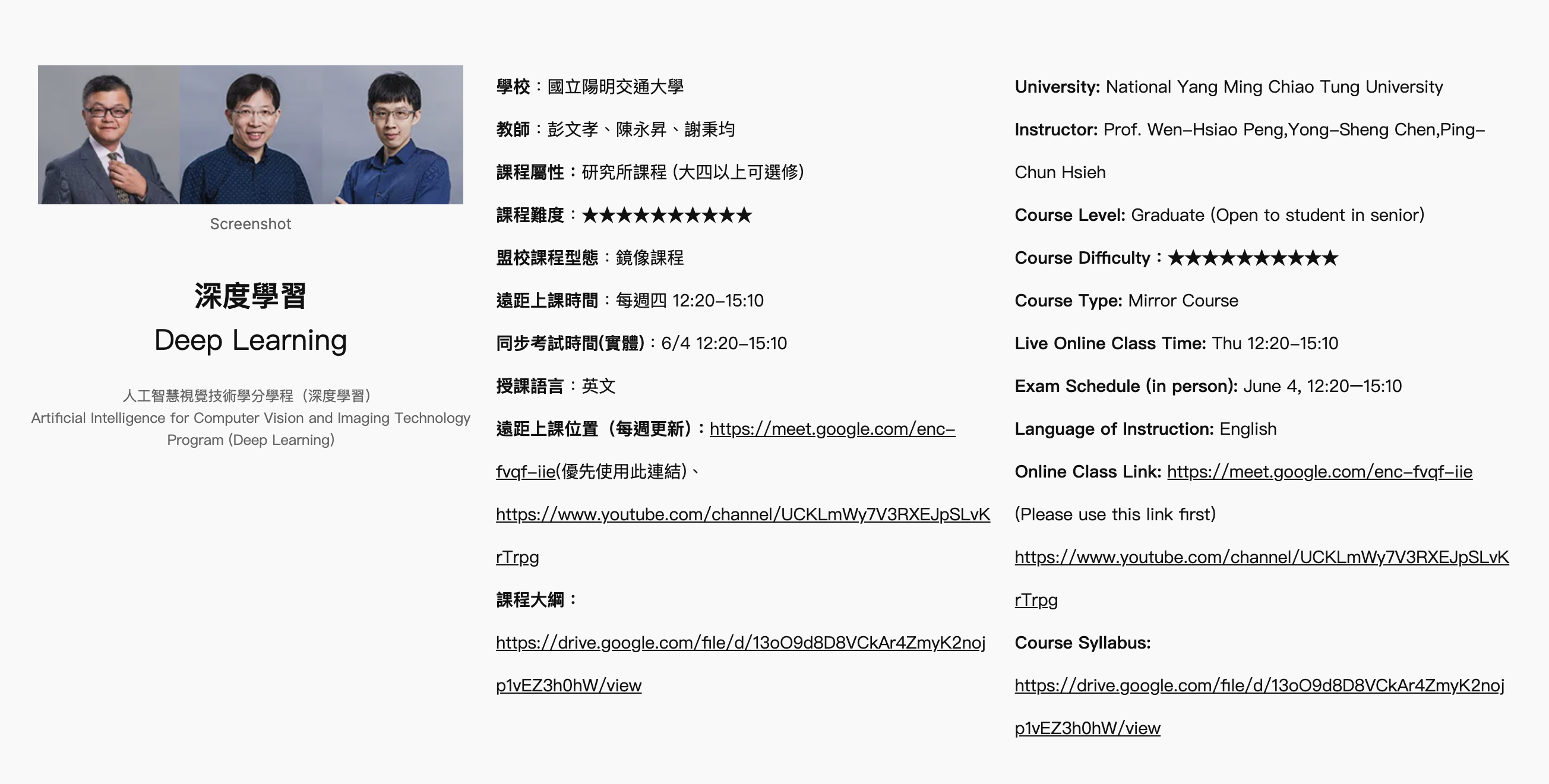The width and height of the screenshot is (1549, 784).
Task: Open the Google Meet link in Chinese column
Action: 832,429
